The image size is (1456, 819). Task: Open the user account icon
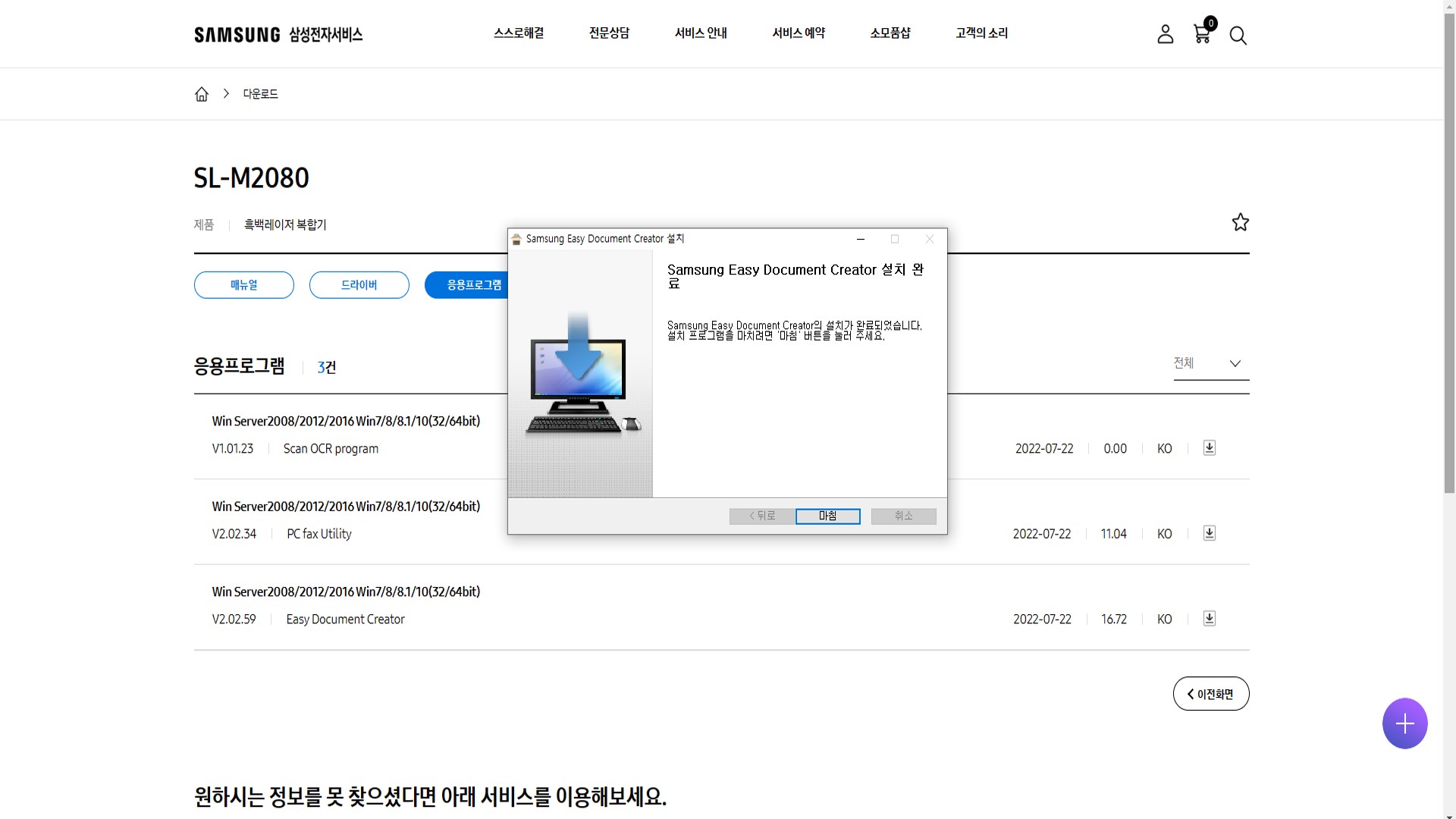click(x=1165, y=34)
